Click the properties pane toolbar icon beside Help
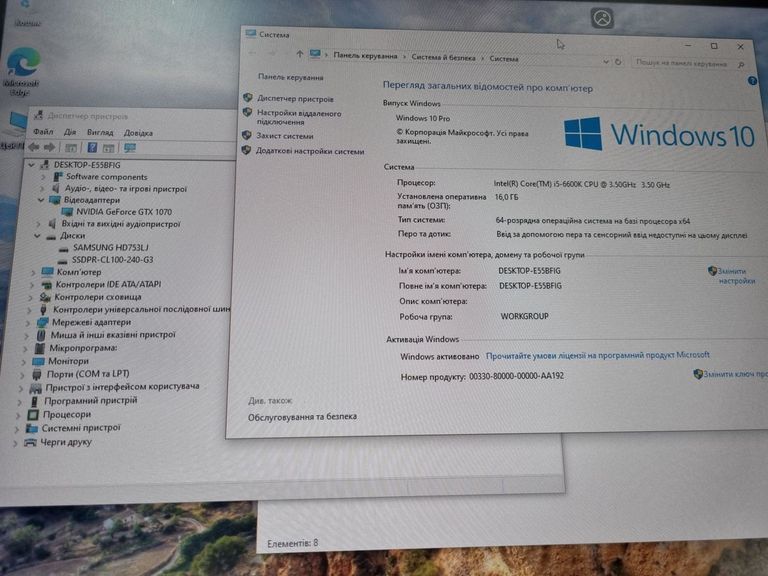Viewport: 768px width, 576px height. (x=108, y=147)
